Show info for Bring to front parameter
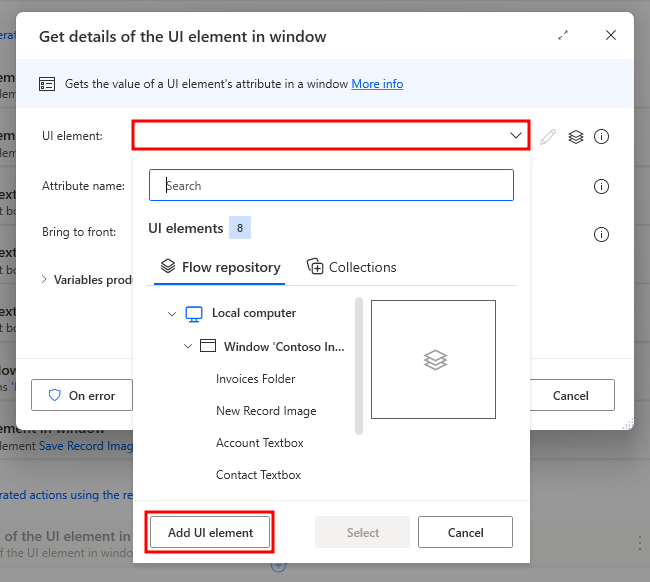This screenshot has width=650, height=582. click(601, 235)
